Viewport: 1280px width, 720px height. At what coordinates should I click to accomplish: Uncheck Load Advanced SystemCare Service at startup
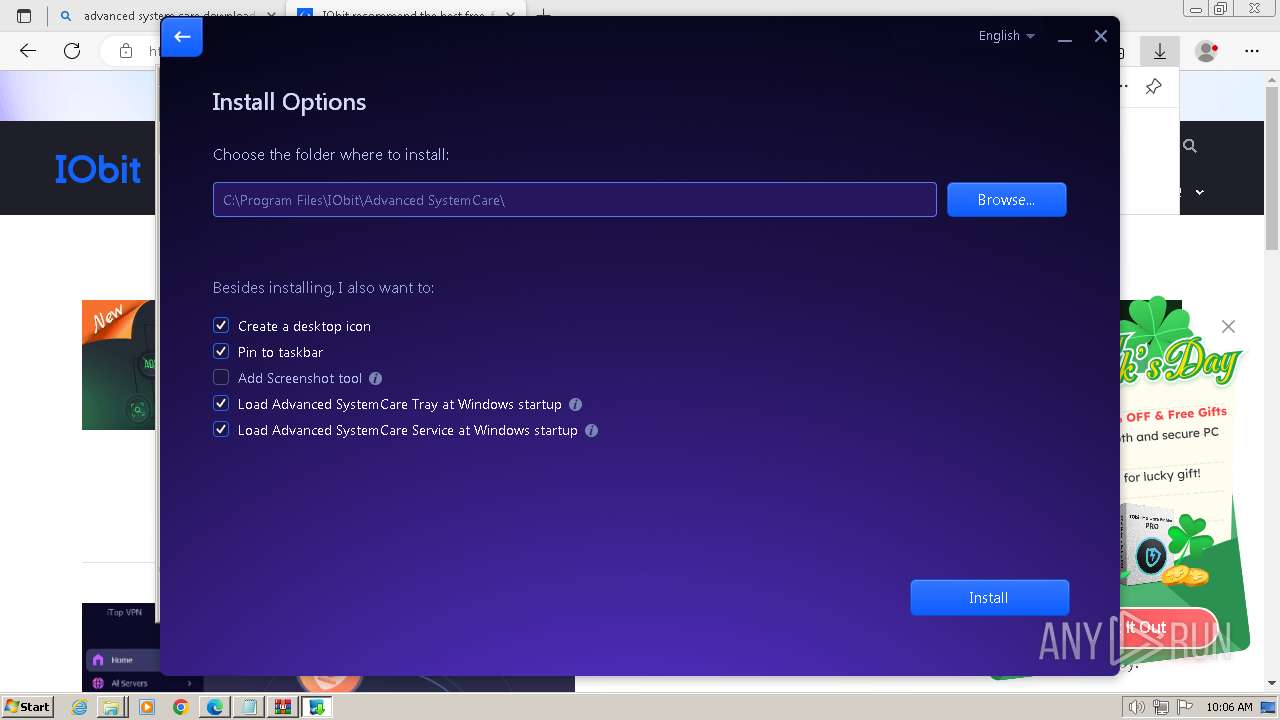tap(221, 430)
